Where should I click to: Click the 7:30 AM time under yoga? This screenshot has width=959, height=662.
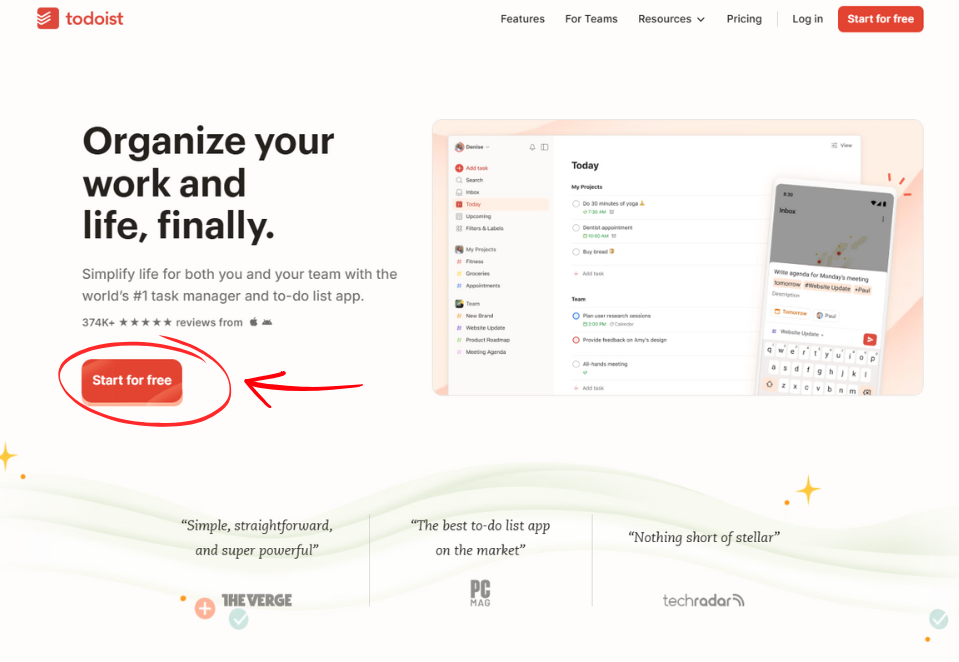click(x=594, y=212)
